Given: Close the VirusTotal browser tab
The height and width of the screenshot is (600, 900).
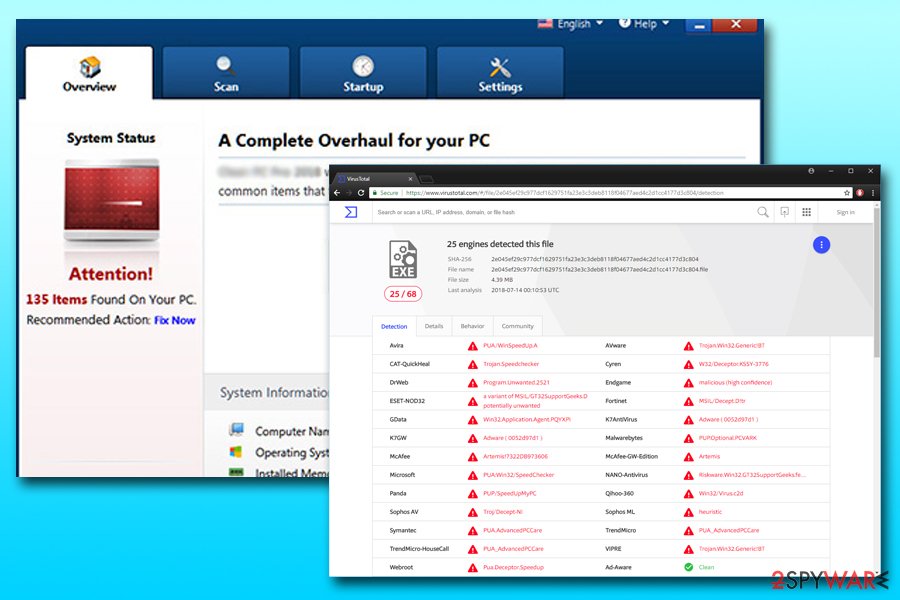Looking at the screenshot, I should tap(410, 179).
